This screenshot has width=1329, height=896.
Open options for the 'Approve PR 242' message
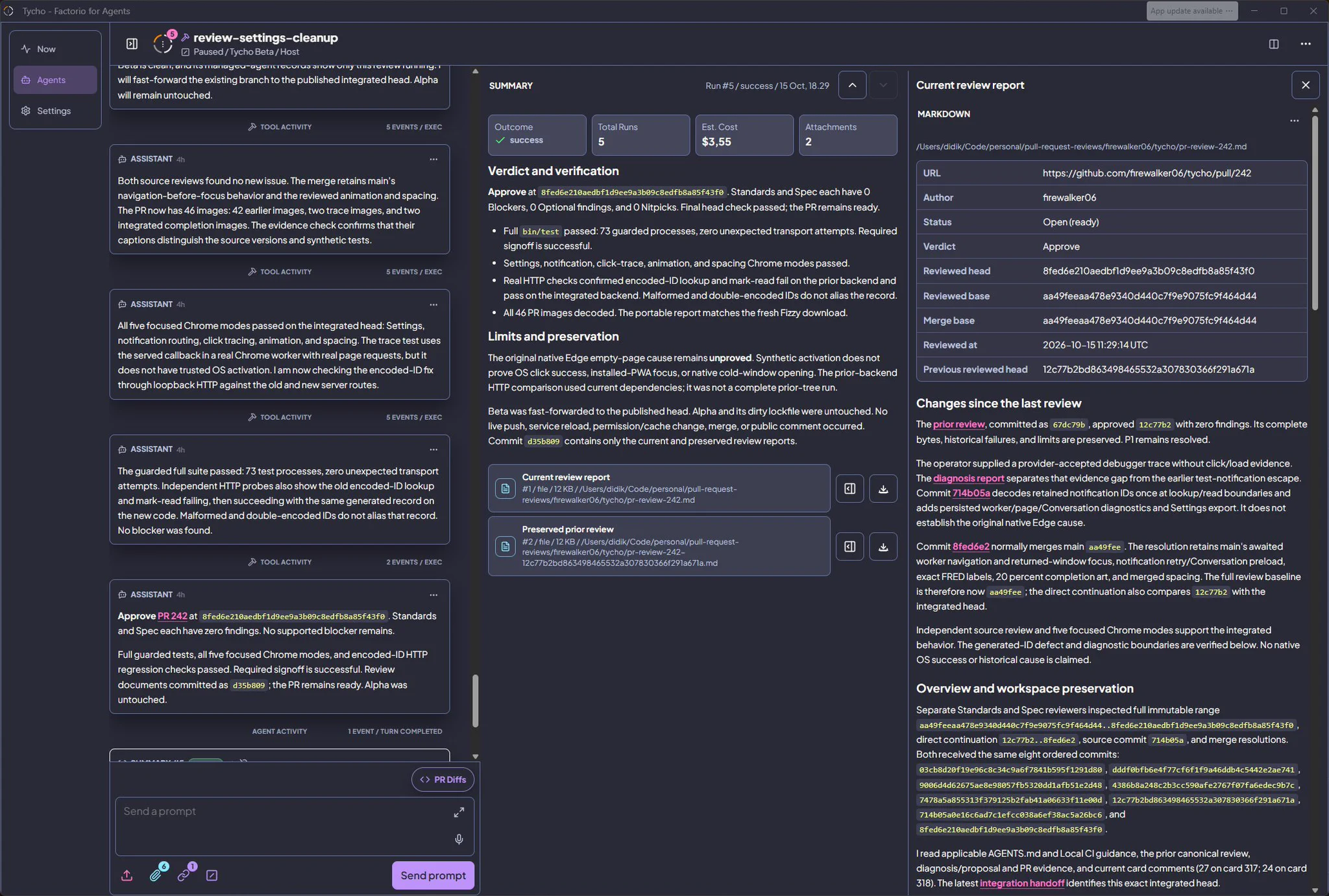pyautogui.click(x=433, y=594)
